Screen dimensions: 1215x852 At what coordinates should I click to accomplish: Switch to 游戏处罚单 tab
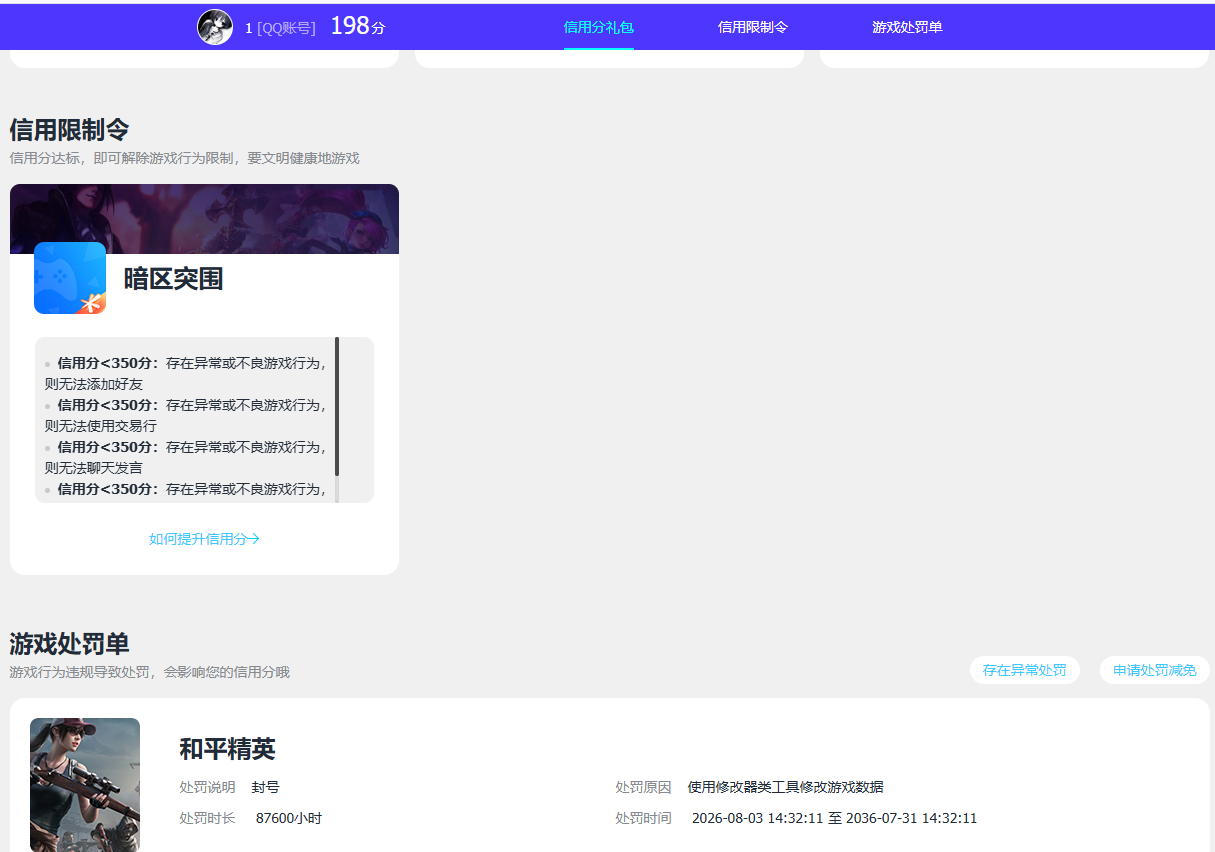click(907, 27)
